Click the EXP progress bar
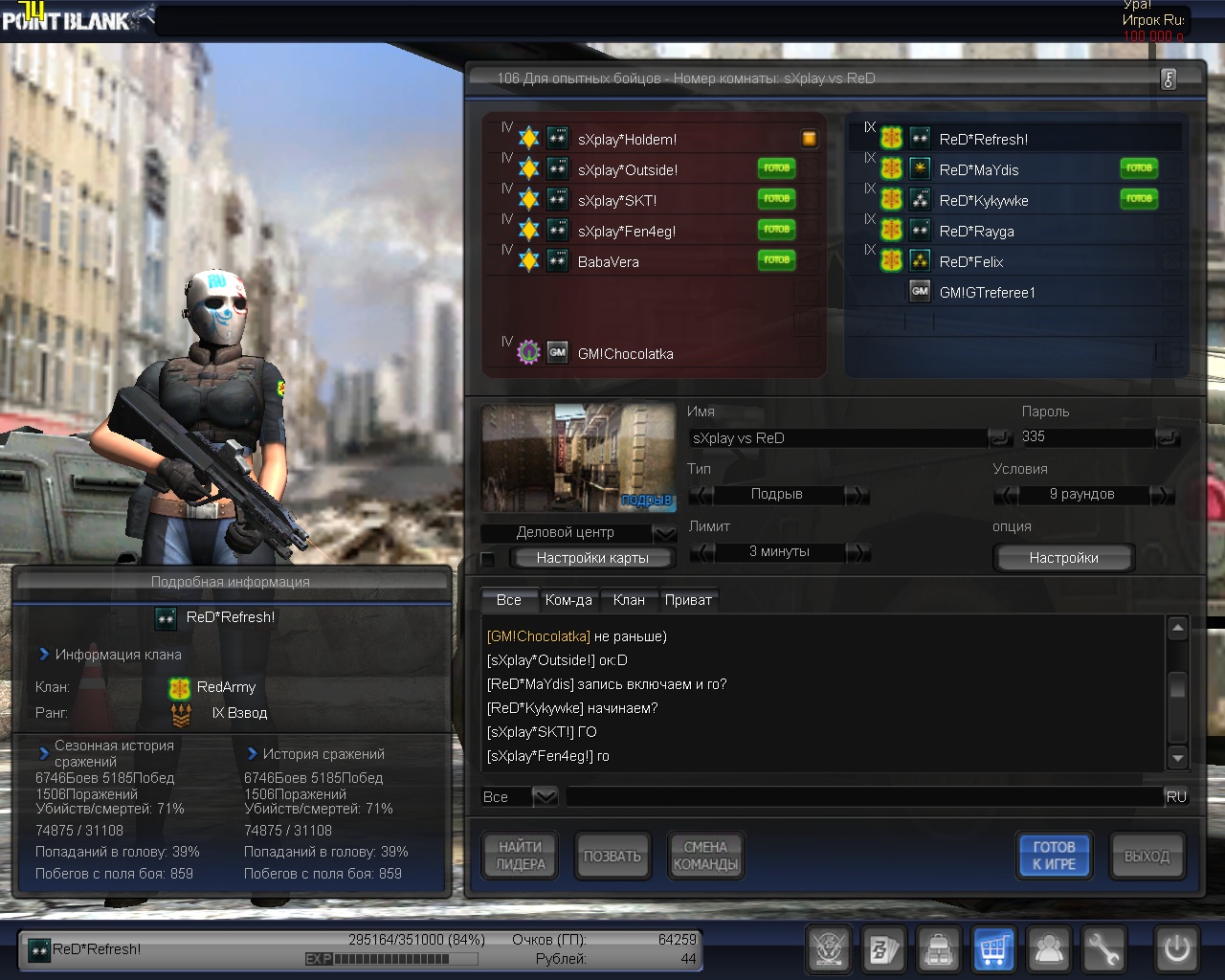Screen dimensions: 1225x980 [392, 958]
